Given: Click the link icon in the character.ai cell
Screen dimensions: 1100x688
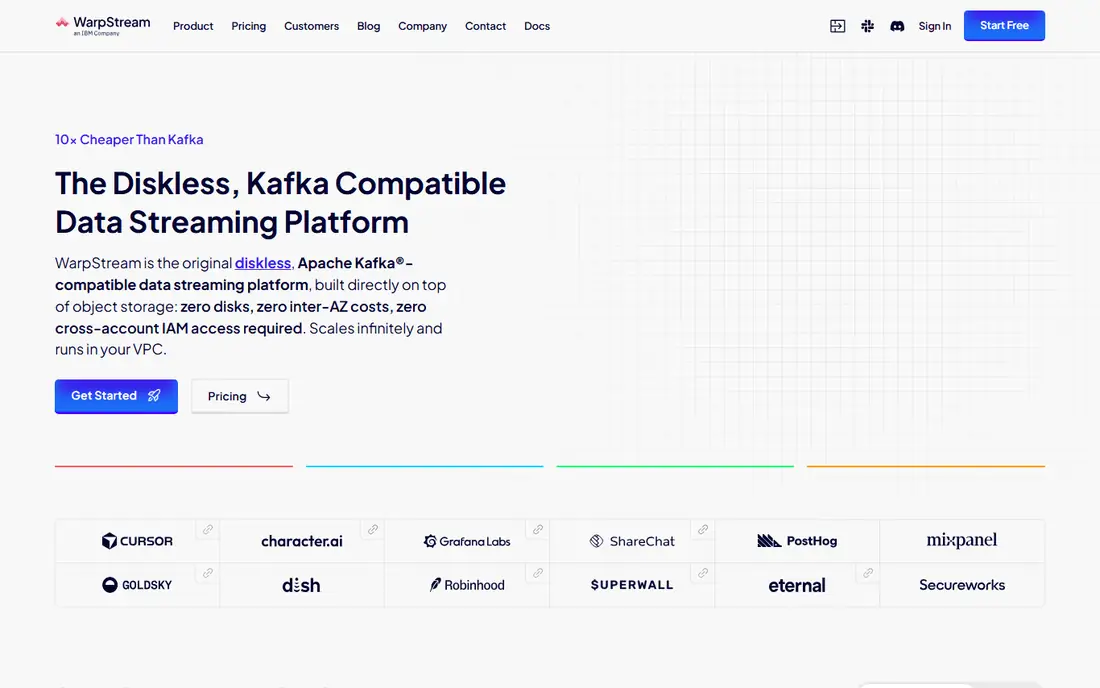Looking at the screenshot, I should [x=373, y=530].
